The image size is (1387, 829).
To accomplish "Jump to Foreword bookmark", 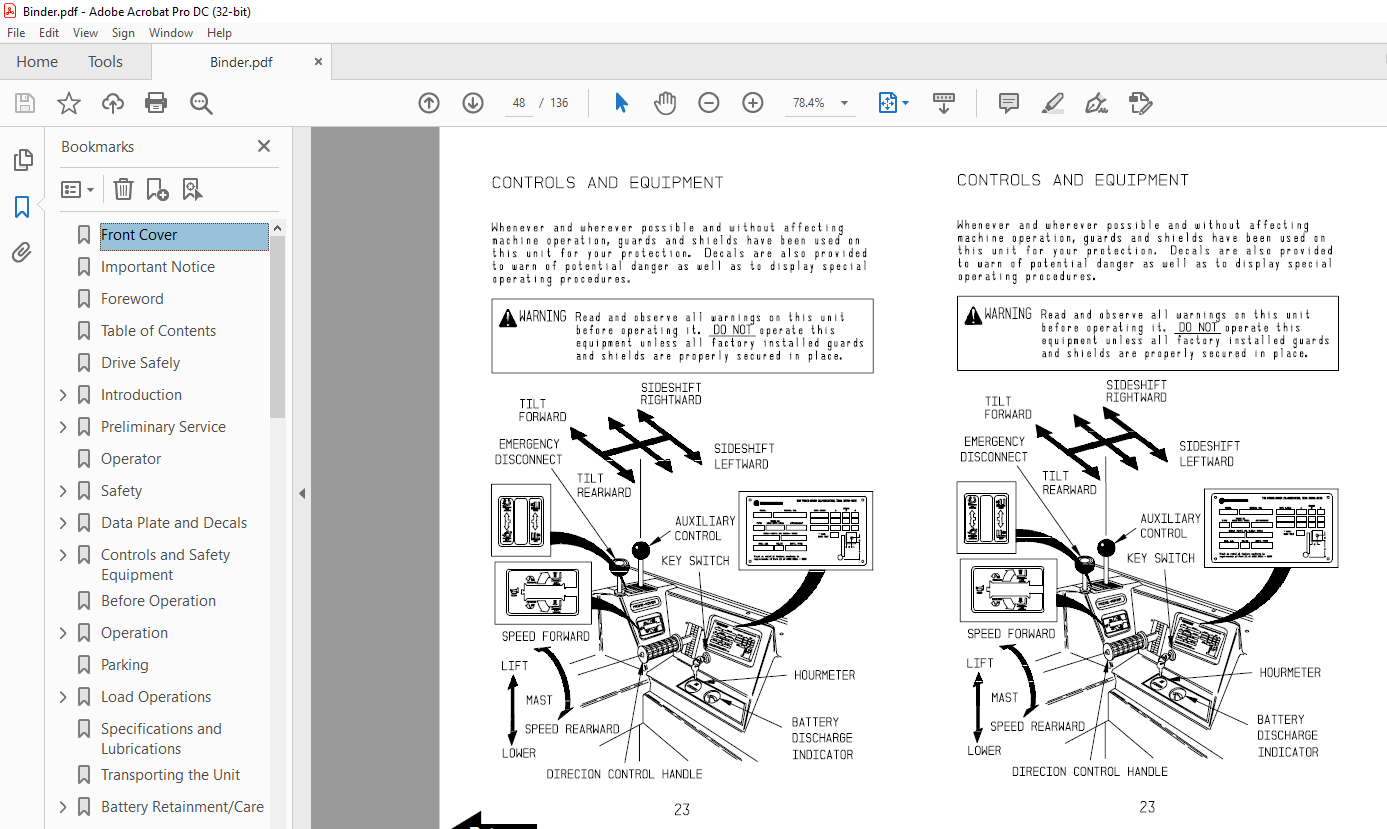I will click(132, 299).
